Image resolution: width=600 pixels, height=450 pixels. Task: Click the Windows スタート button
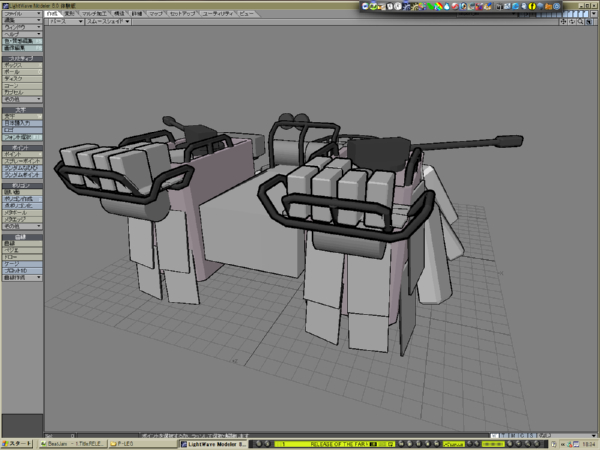tap(17, 443)
